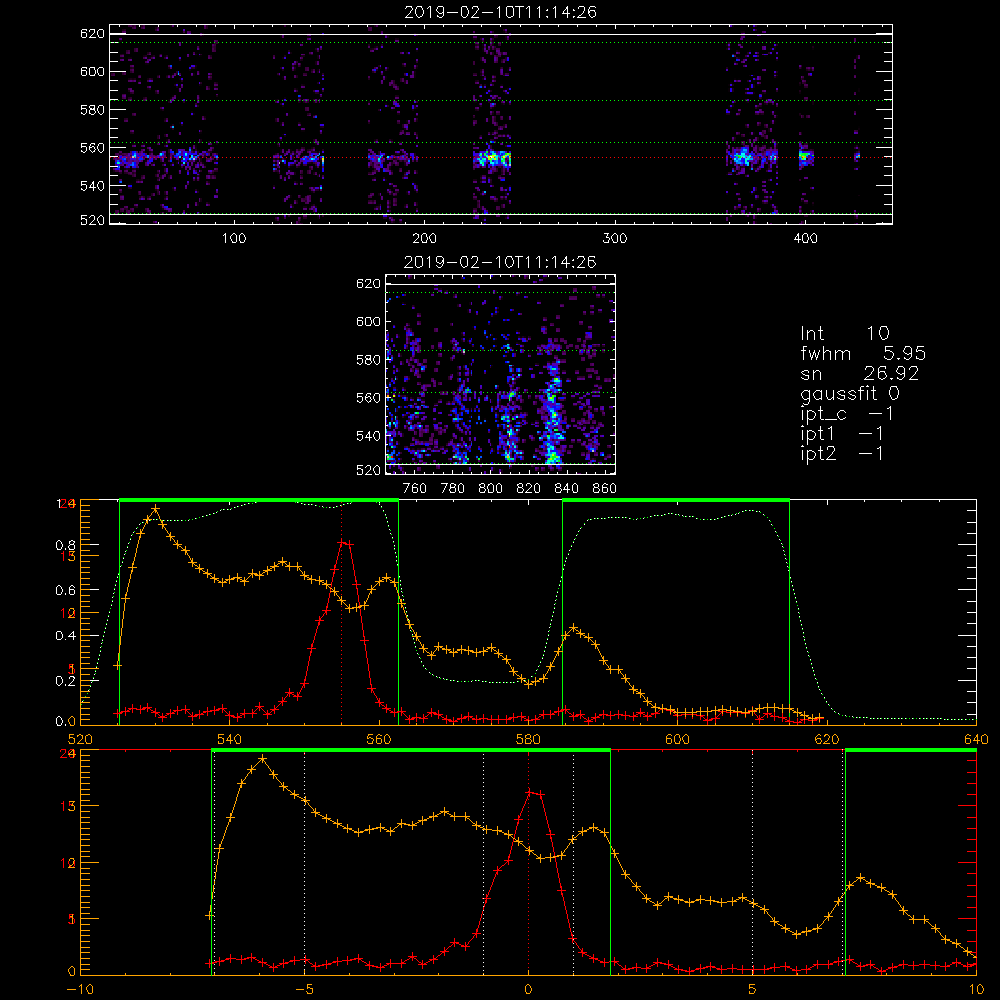Click the 'gaussfit 0' parameter line

pos(849,393)
